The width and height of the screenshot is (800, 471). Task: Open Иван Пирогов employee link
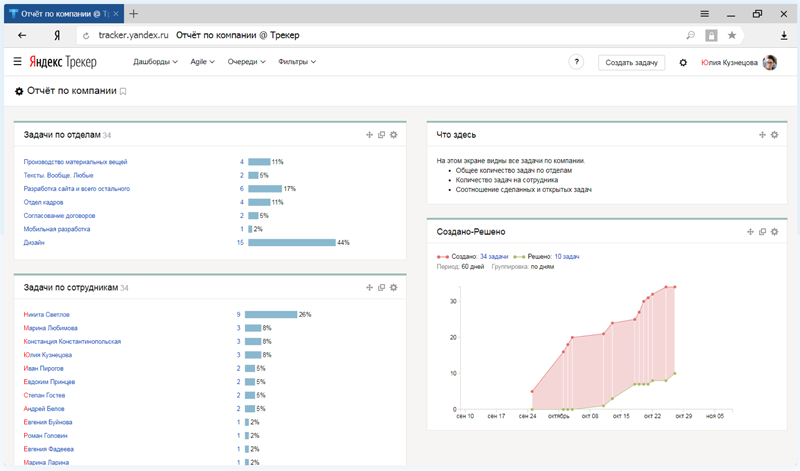(43, 368)
